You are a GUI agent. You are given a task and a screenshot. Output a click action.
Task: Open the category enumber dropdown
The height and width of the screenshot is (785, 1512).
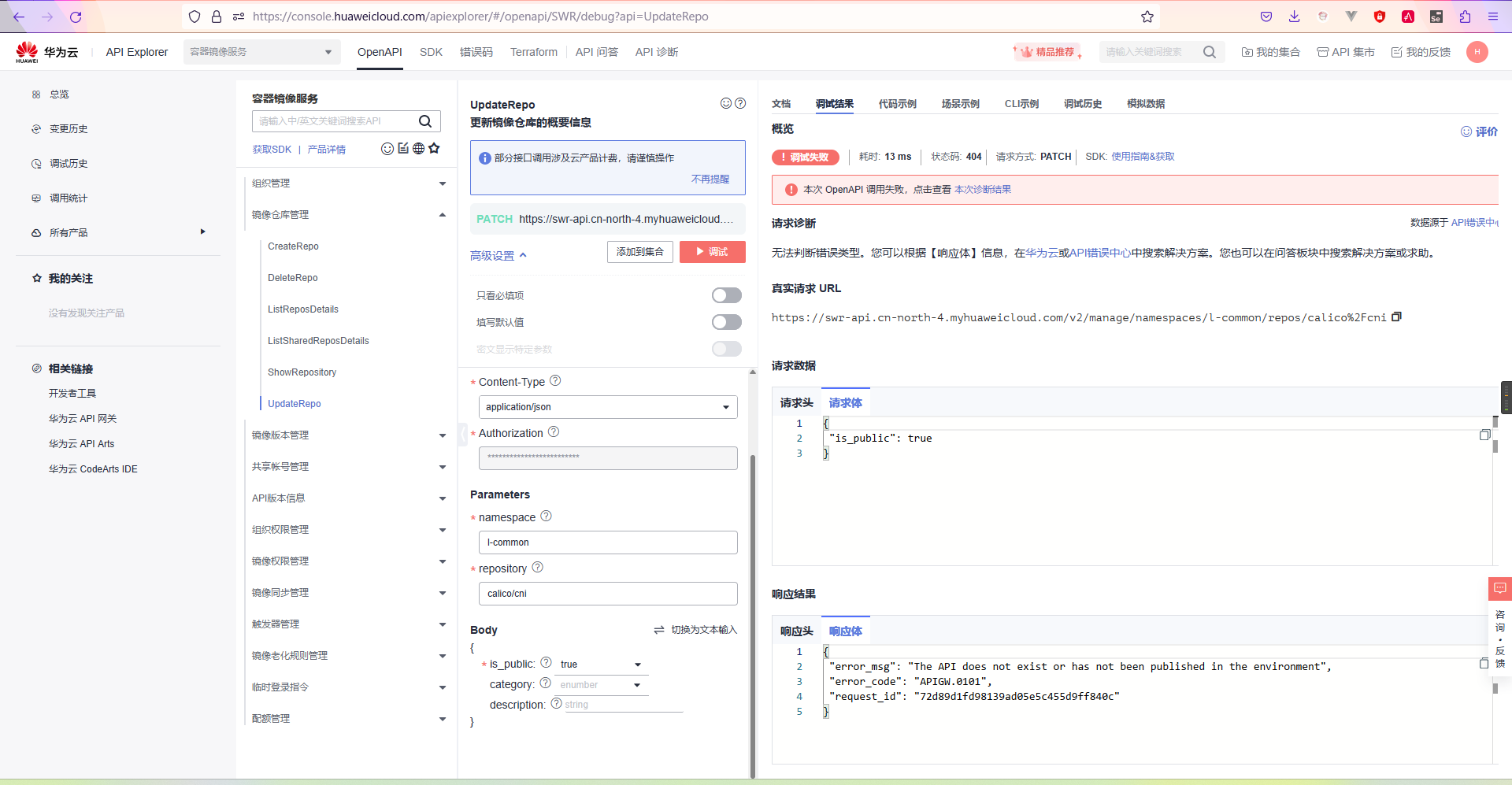tap(602, 685)
